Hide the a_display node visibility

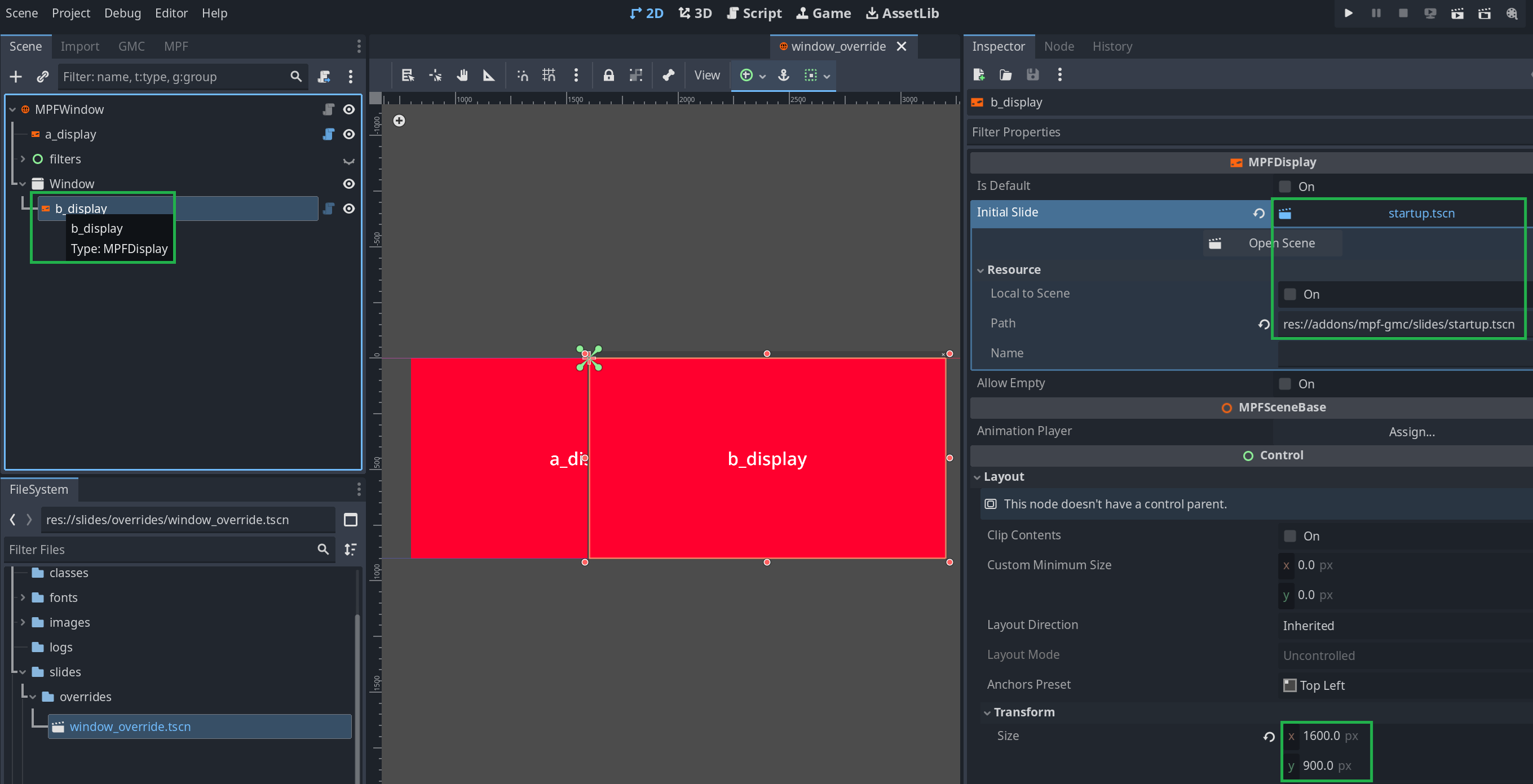coord(350,135)
